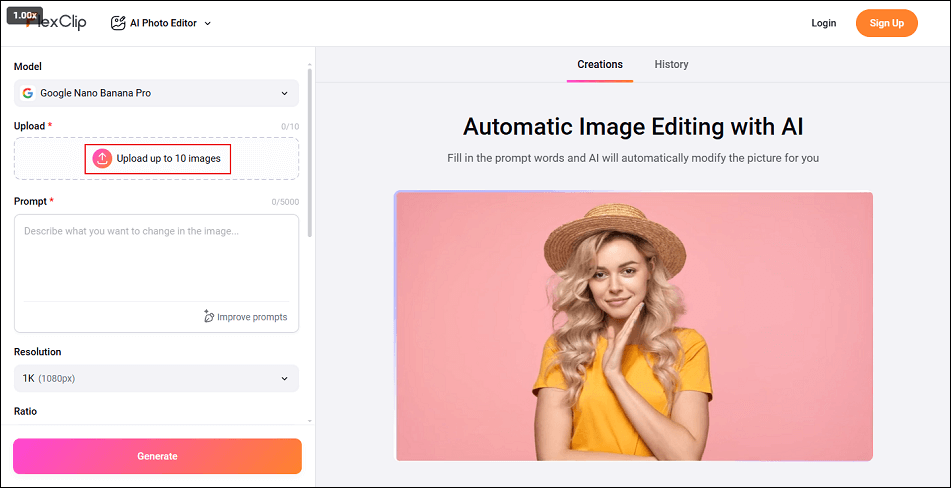The width and height of the screenshot is (951, 488).
Task: Click the Ratio label
Action: [x=25, y=411]
